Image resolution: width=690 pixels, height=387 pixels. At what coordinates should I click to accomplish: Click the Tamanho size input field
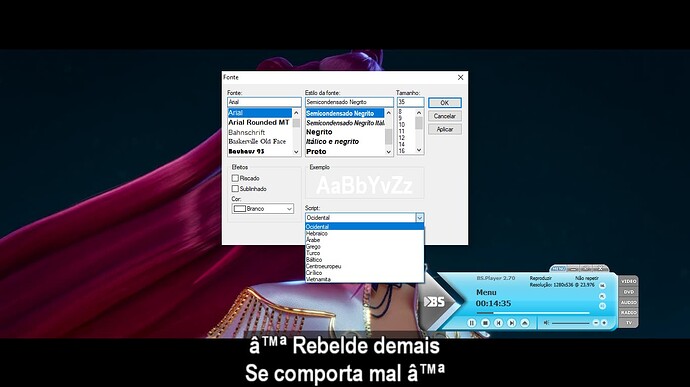pos(410,102)
